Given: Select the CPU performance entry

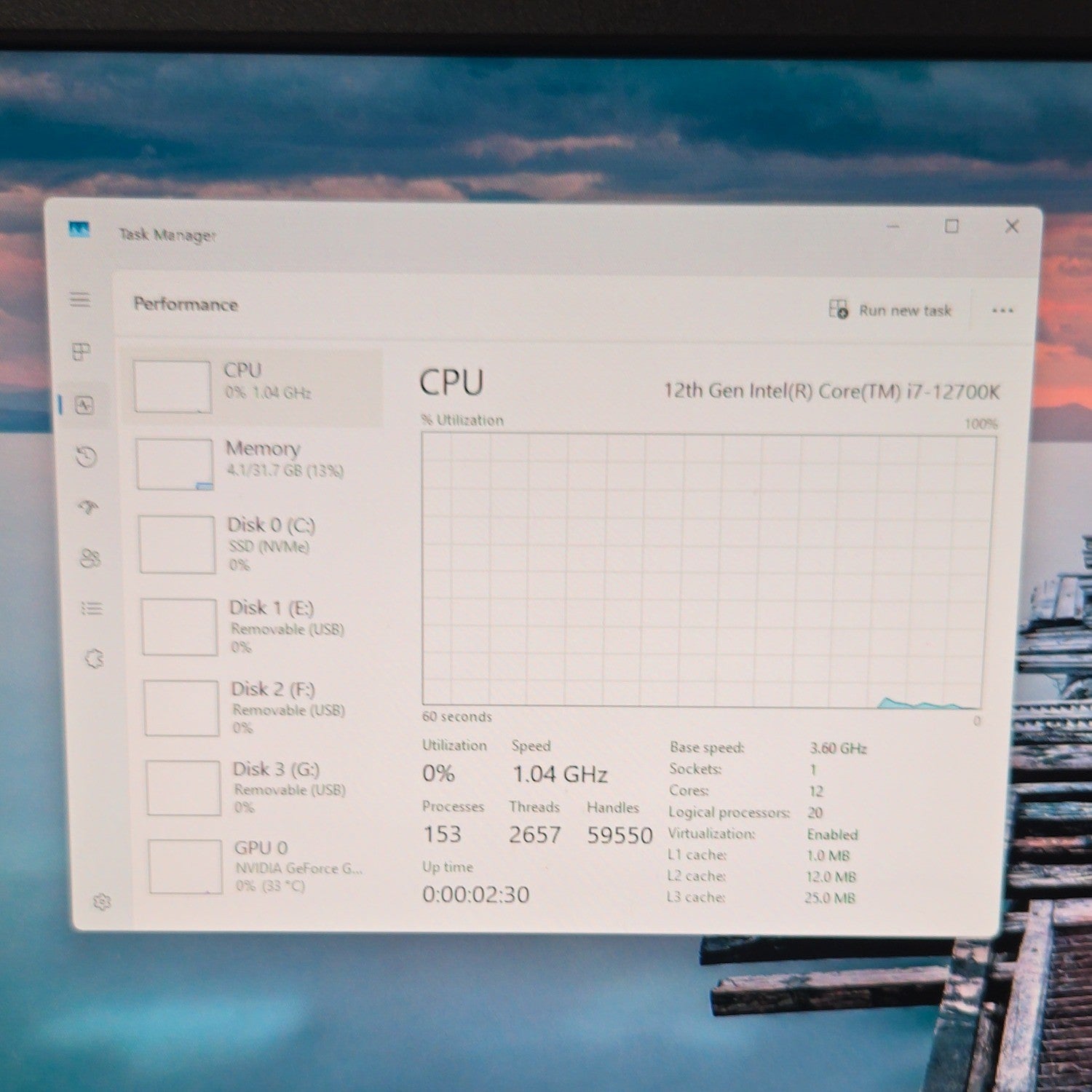Looking at the screenshot, I should (x=253, y=387).
